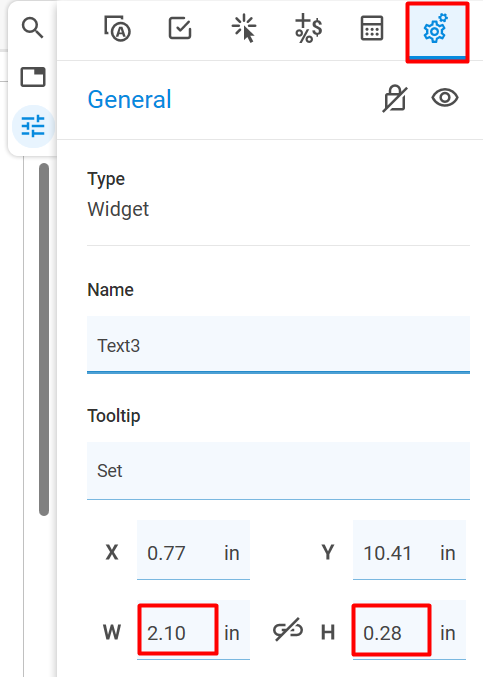Open the Calculate tab calculator icon

(372, 28)
